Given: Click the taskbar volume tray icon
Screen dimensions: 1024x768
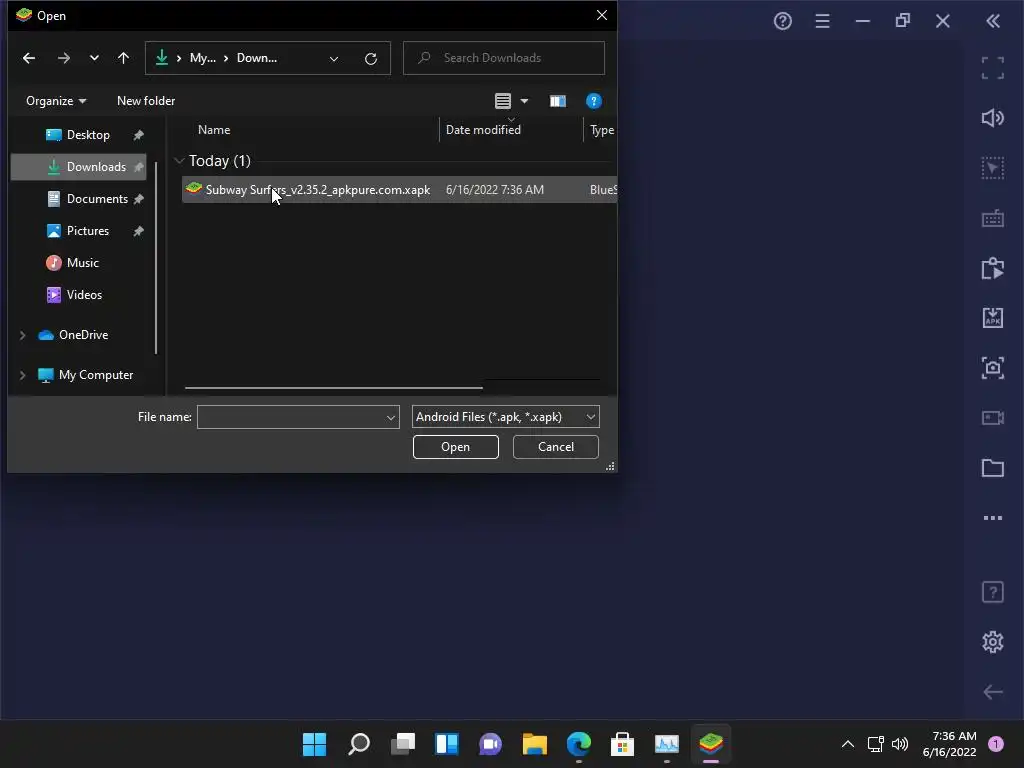Looking at the screenshot, I should coord(899,744).
